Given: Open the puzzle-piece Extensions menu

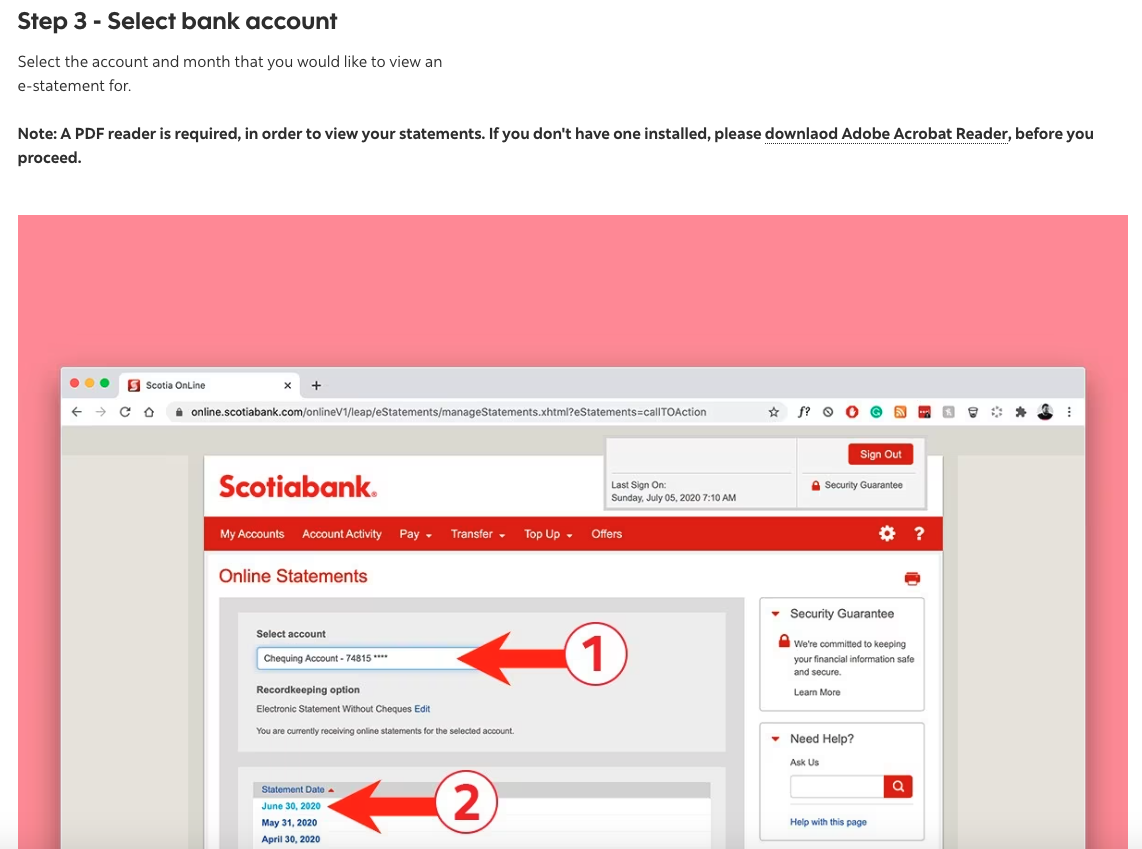Looking at the screenshot, I should coord(1020,412).
